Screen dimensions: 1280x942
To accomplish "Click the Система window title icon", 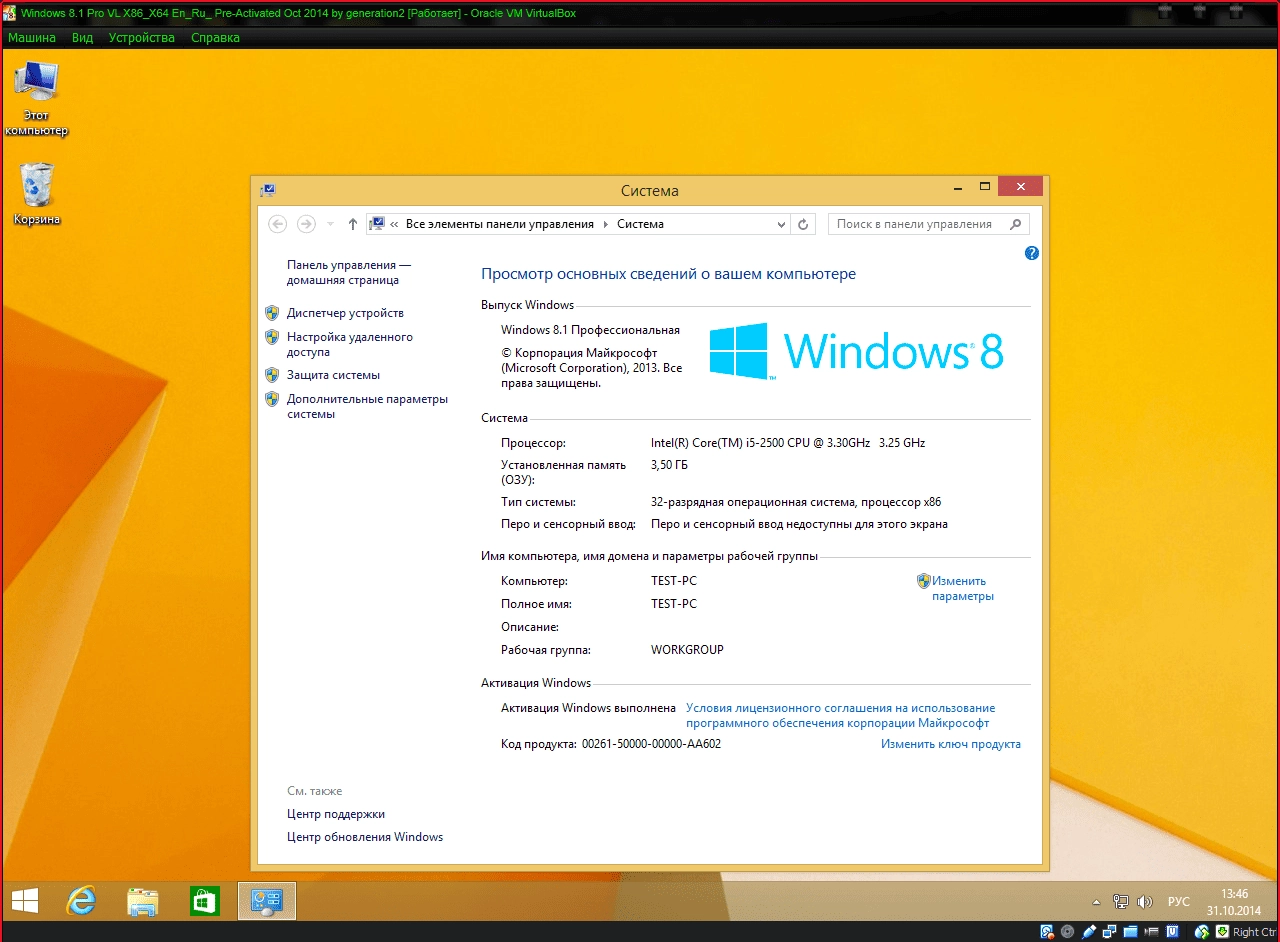I will point(268,190).
